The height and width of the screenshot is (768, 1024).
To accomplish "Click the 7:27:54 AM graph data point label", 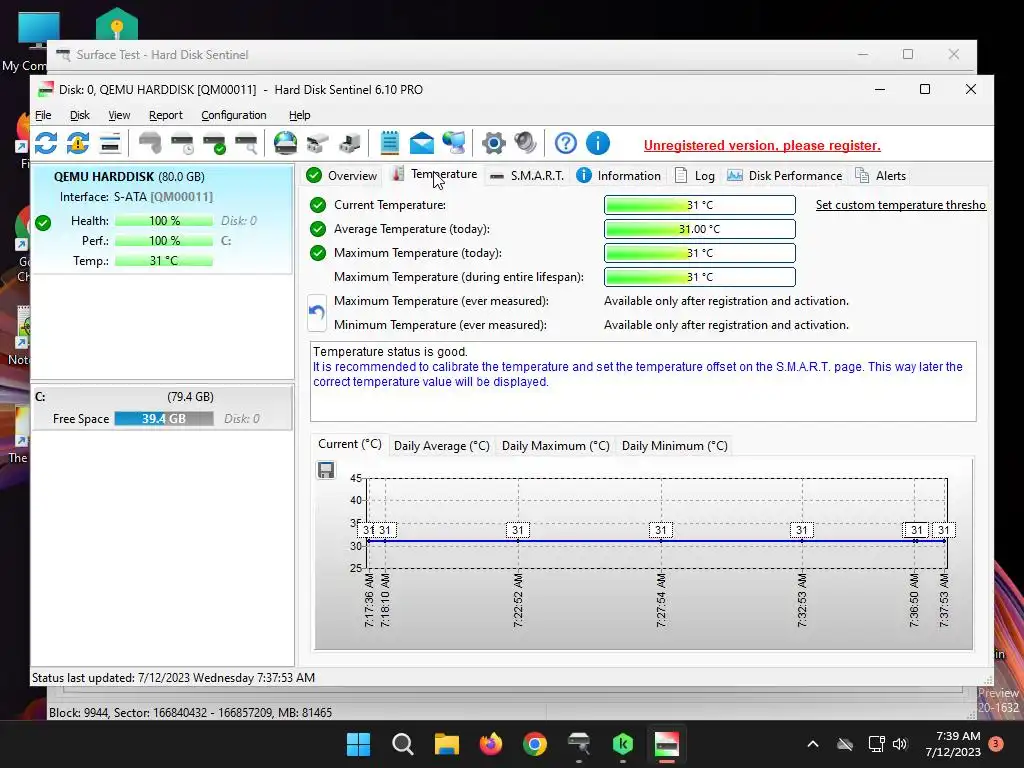I will coord(661,530).
